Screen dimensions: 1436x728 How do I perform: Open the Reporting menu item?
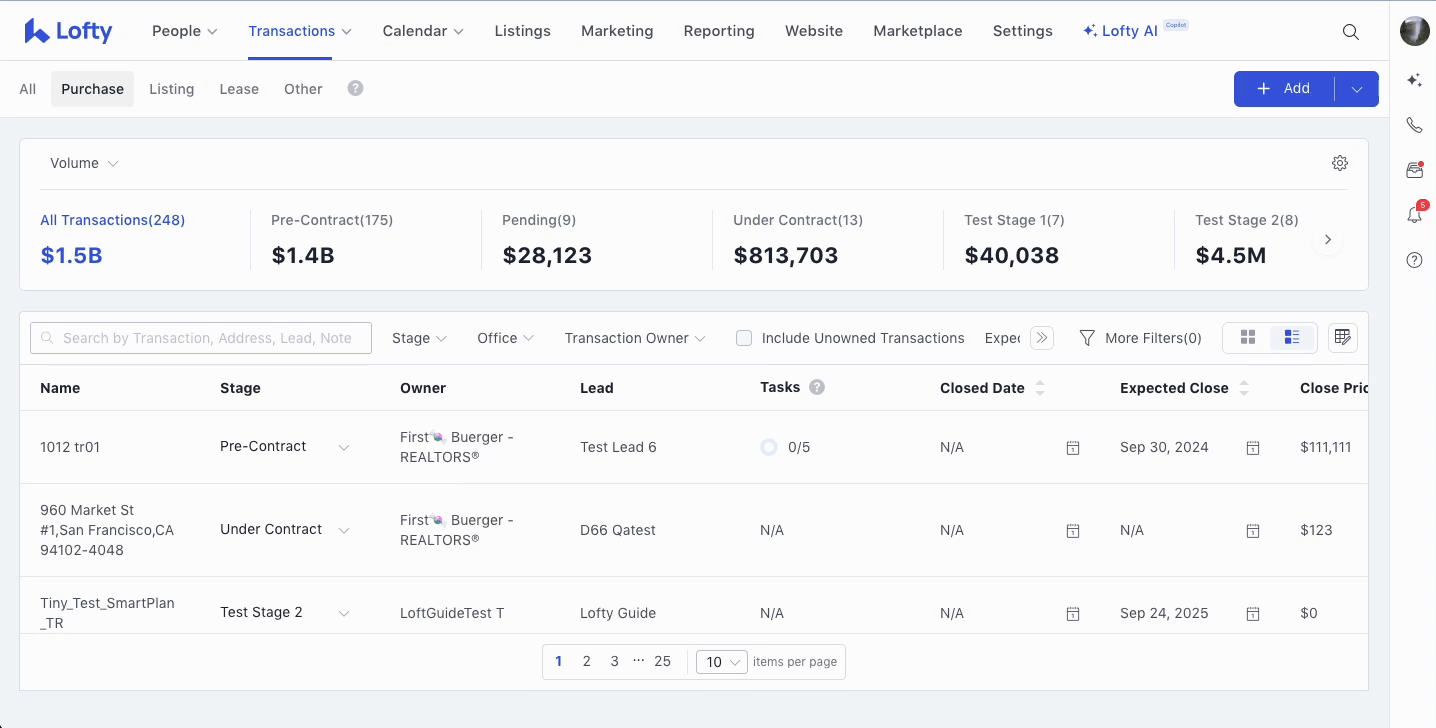[x=718, y=31]
